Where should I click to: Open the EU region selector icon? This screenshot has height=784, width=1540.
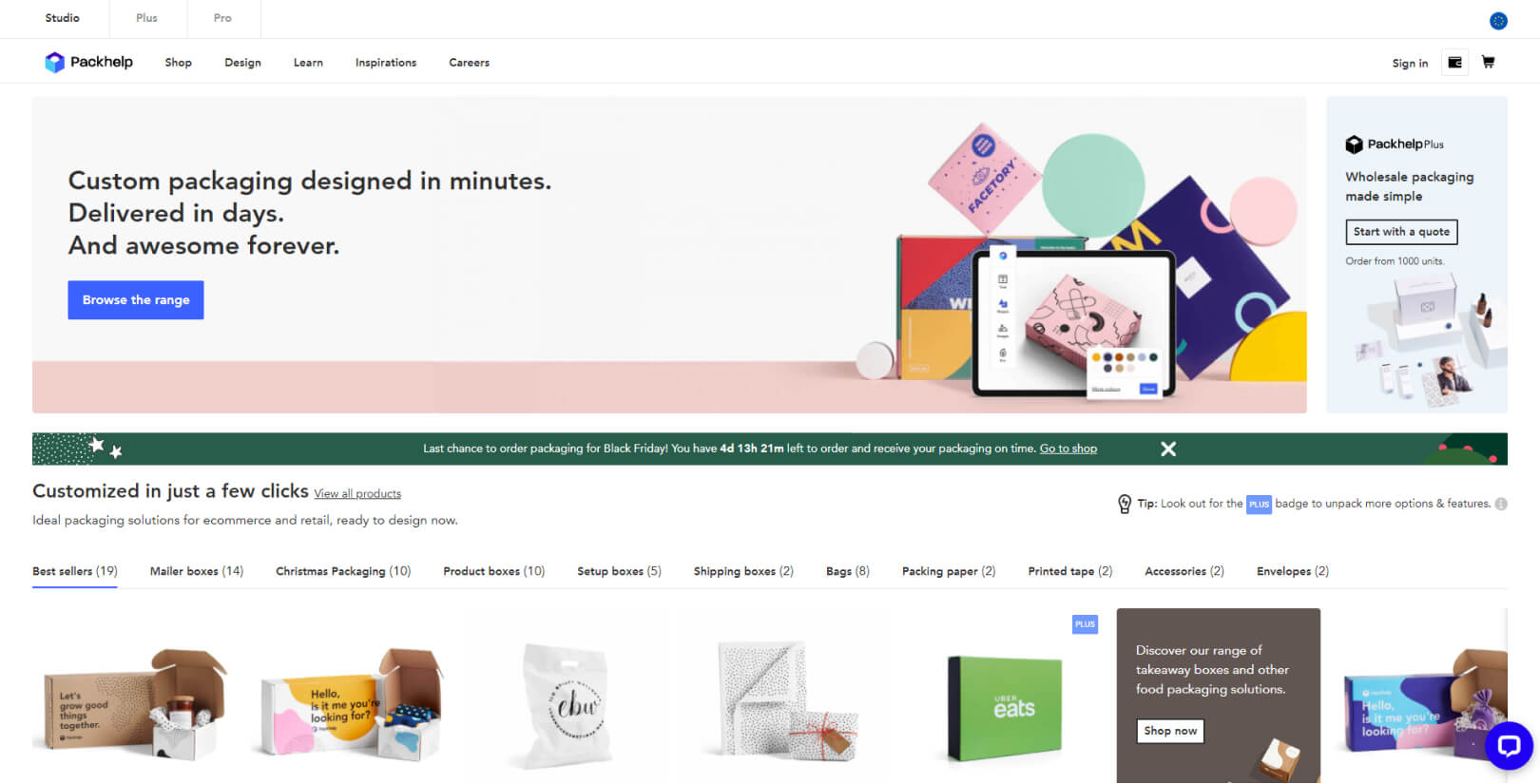[1498, 20]
